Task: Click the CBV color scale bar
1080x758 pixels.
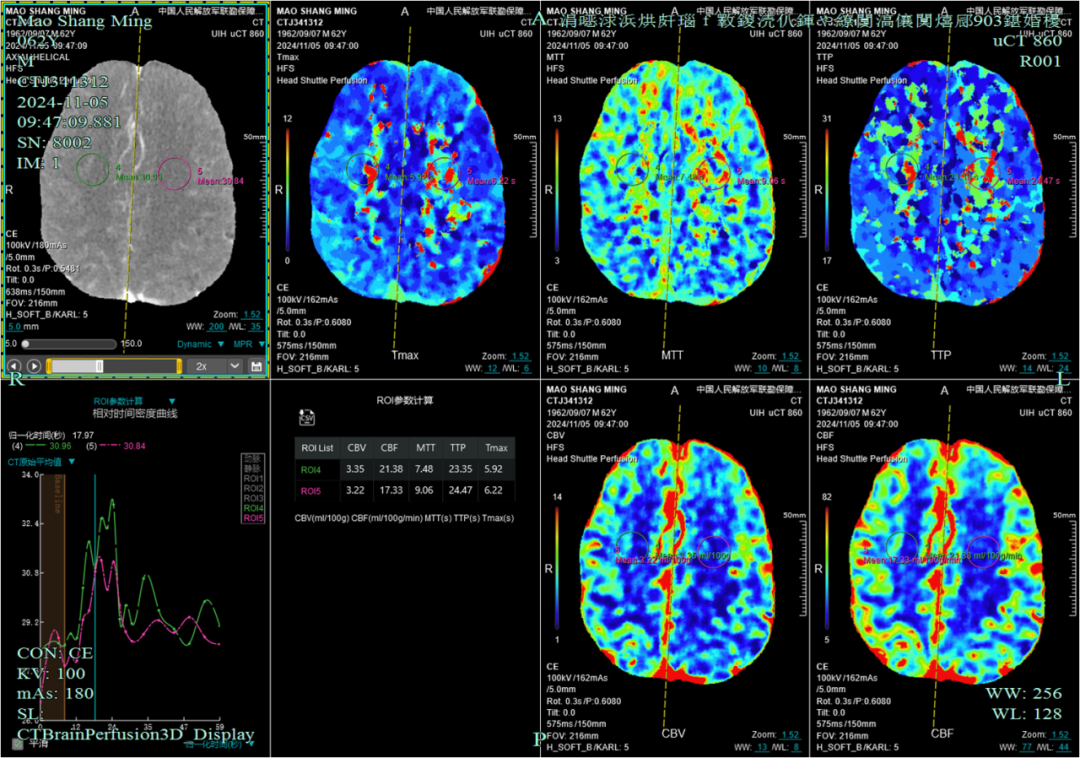Action: click(557, 568)
